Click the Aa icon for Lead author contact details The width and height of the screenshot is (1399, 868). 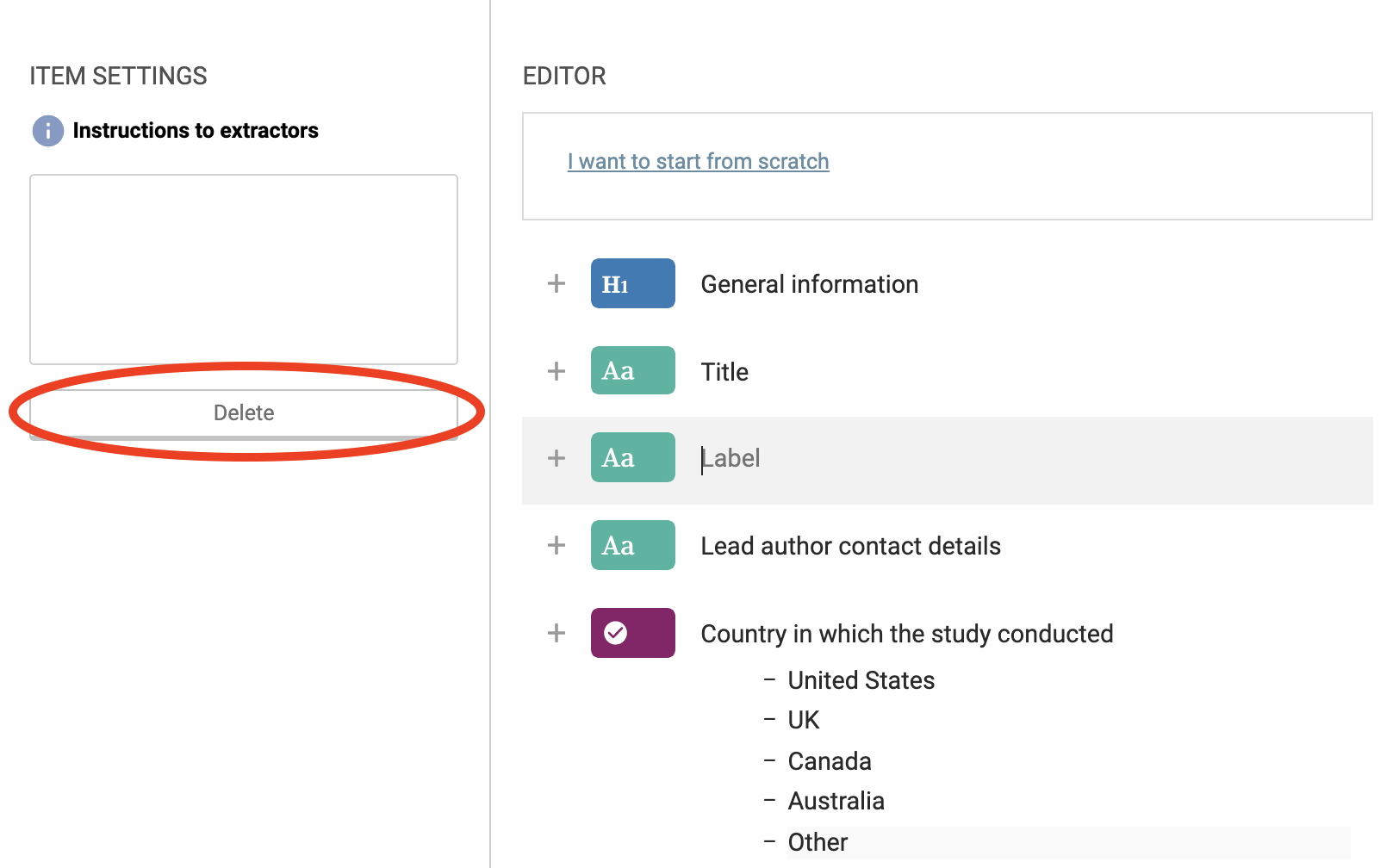coord(632,545)
